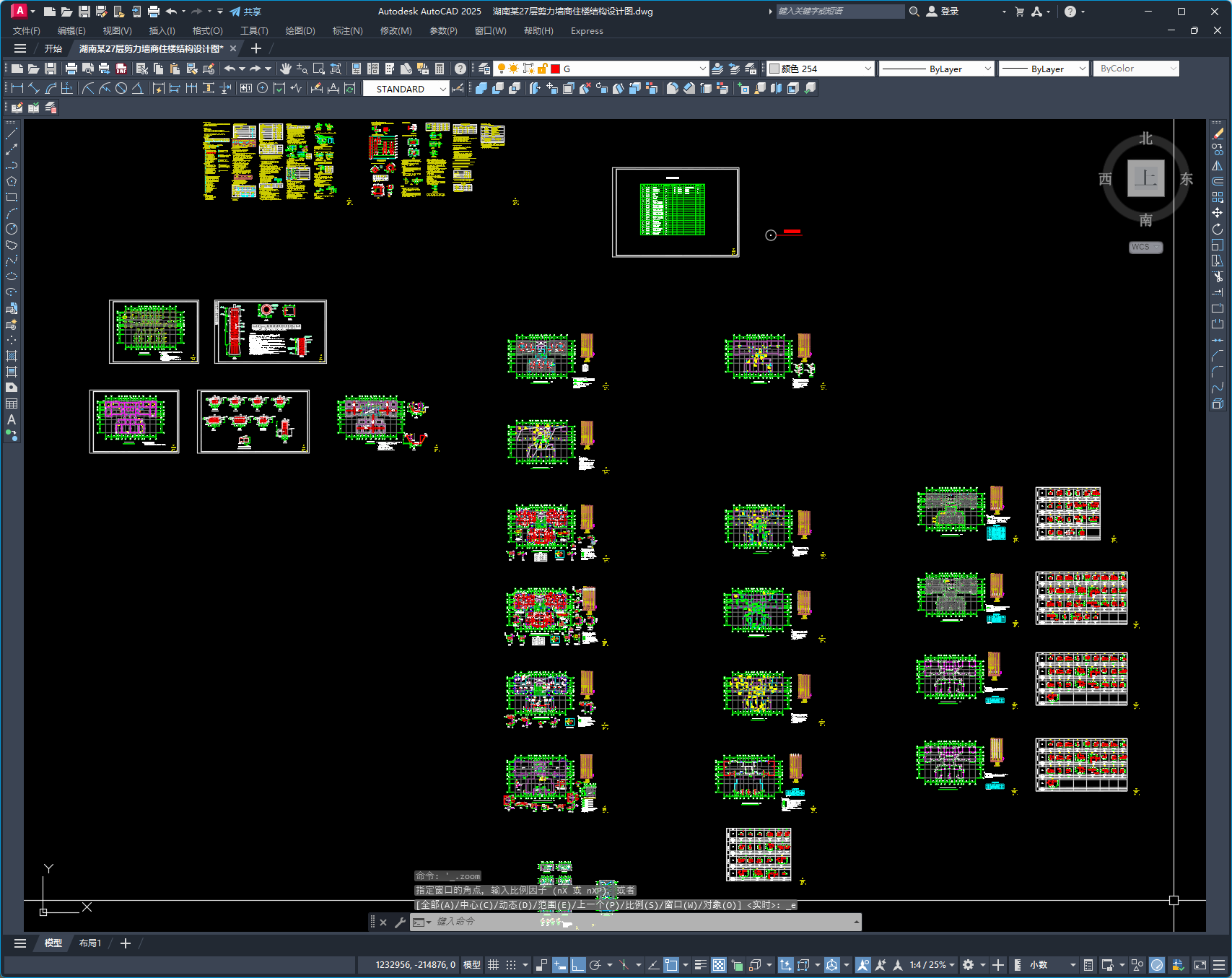Click the WCS coordinate system label

coord(1145,247)
